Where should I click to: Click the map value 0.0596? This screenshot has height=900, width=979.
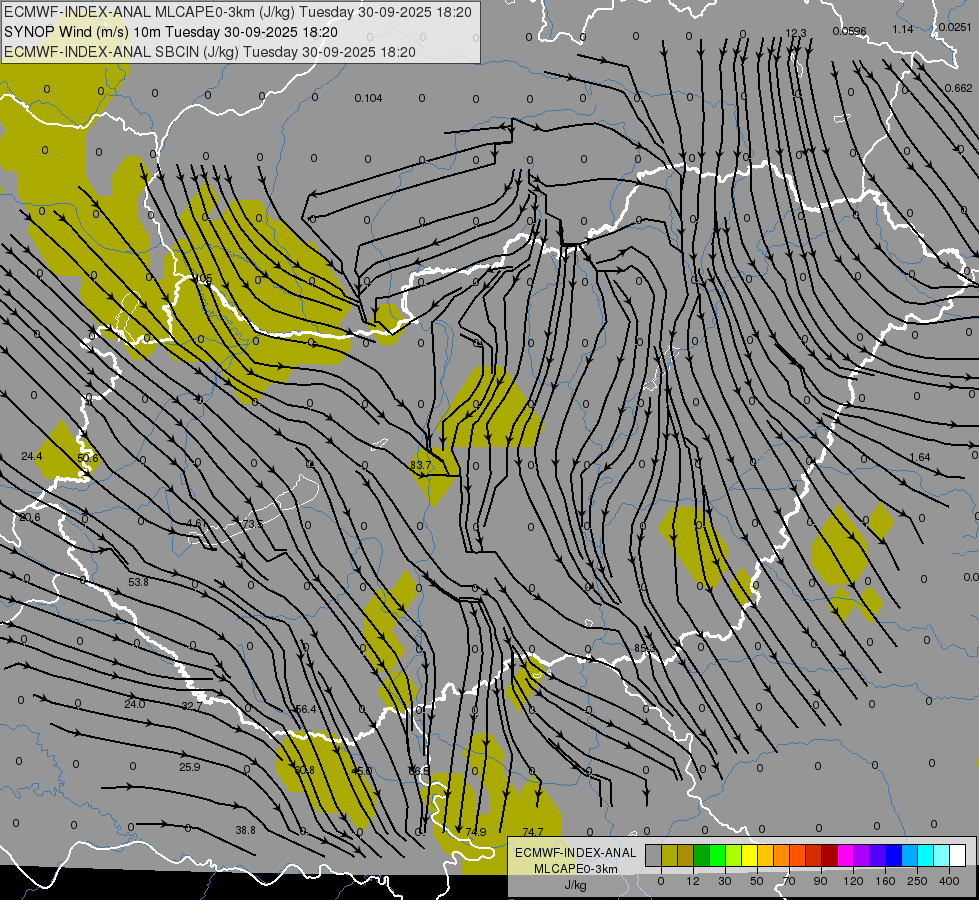click(x=849, y=31)
